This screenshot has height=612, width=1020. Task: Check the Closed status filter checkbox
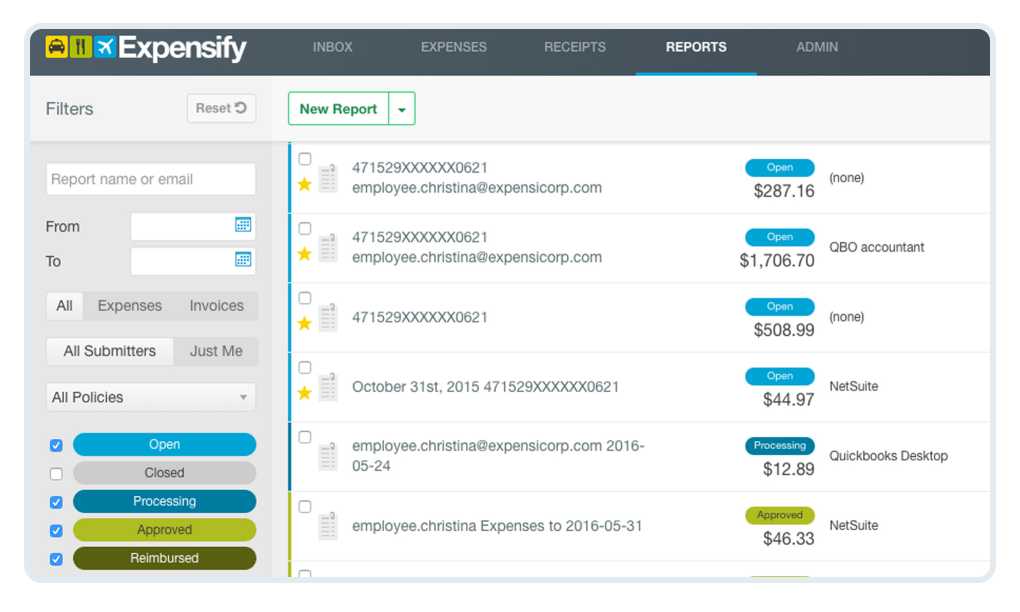coord(57,474)
